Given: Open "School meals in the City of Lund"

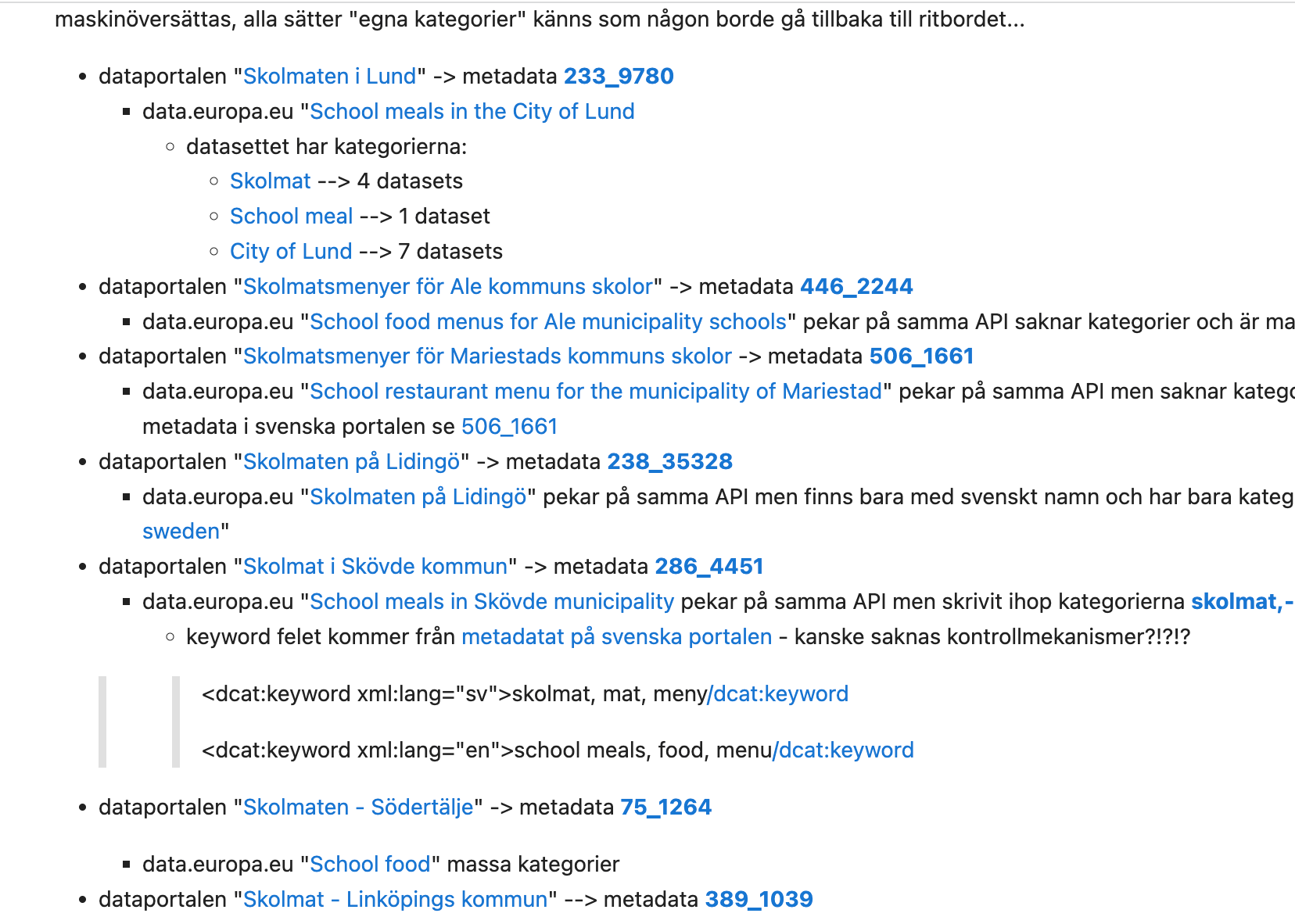Looking at the screenshot, I should pos(472,112).
